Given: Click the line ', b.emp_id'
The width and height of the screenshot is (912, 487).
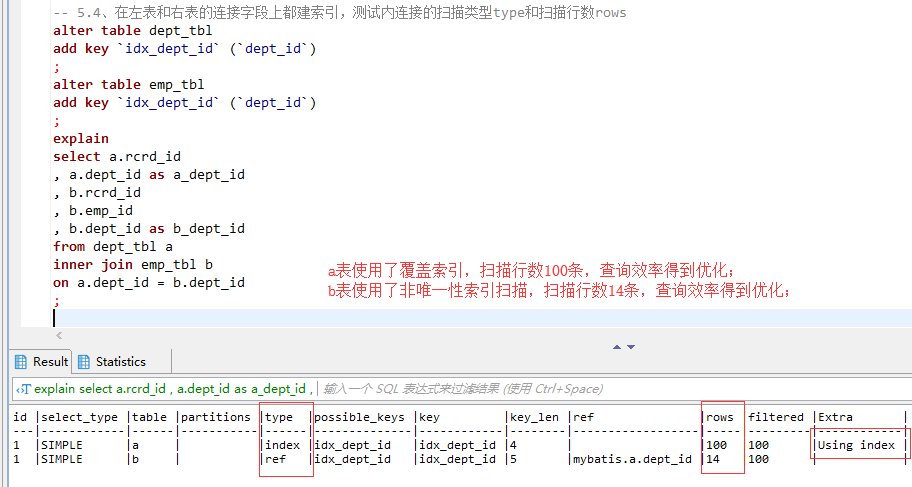Looking at the screenshot, I should [93, 211].
